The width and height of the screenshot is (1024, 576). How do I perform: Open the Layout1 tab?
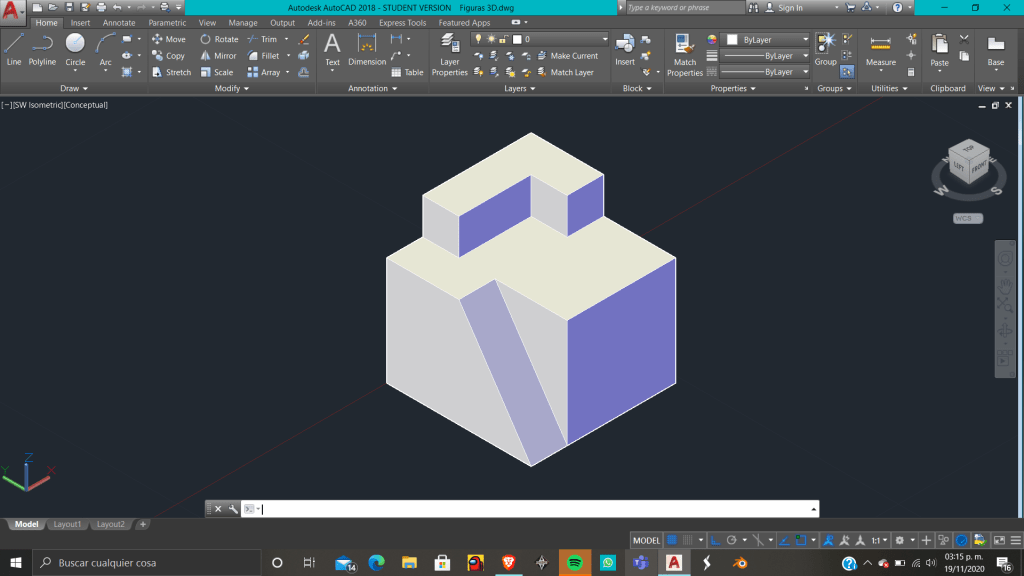click(67, 524)
